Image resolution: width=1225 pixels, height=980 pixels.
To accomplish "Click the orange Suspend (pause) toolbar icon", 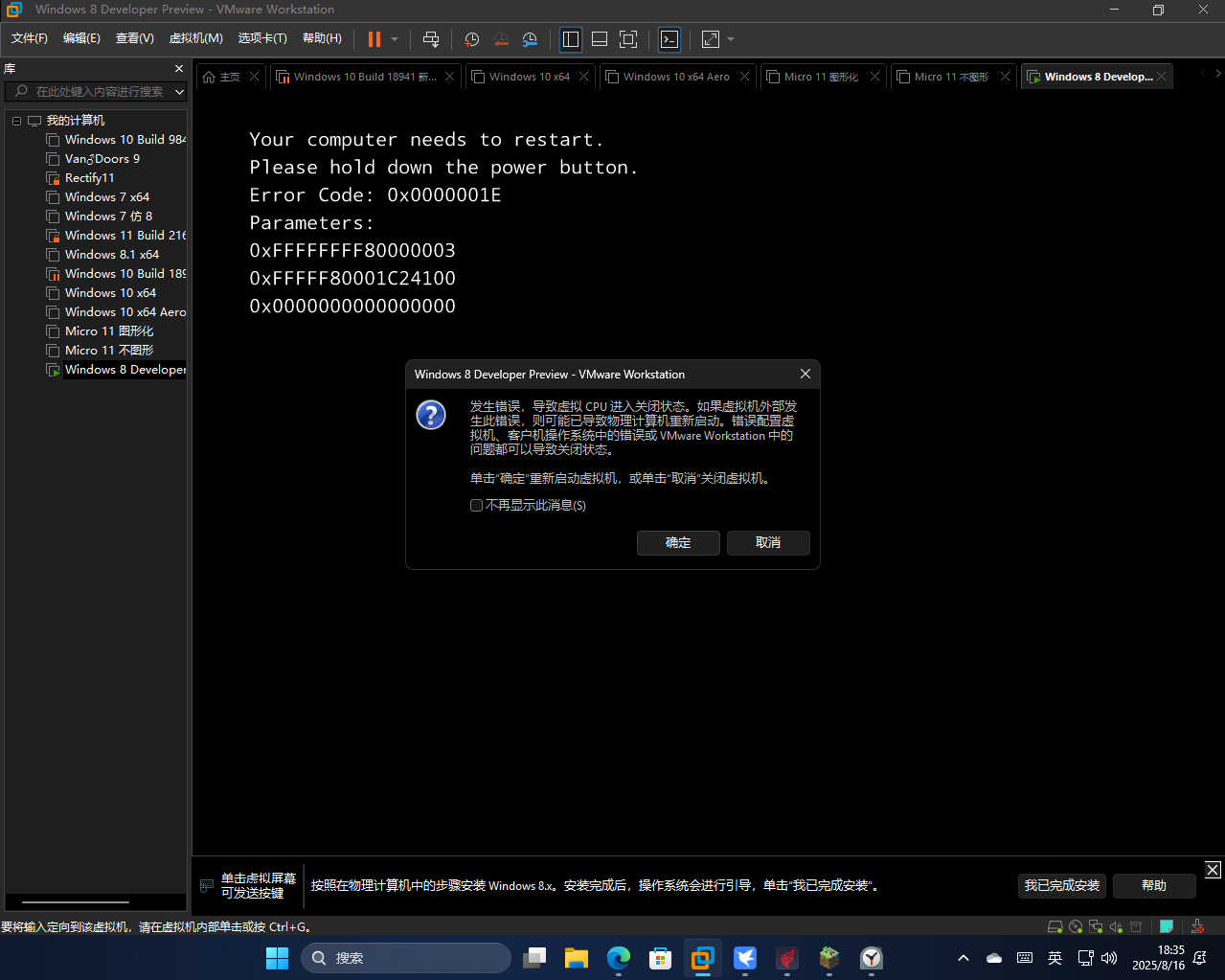I will tap(374, 39).
